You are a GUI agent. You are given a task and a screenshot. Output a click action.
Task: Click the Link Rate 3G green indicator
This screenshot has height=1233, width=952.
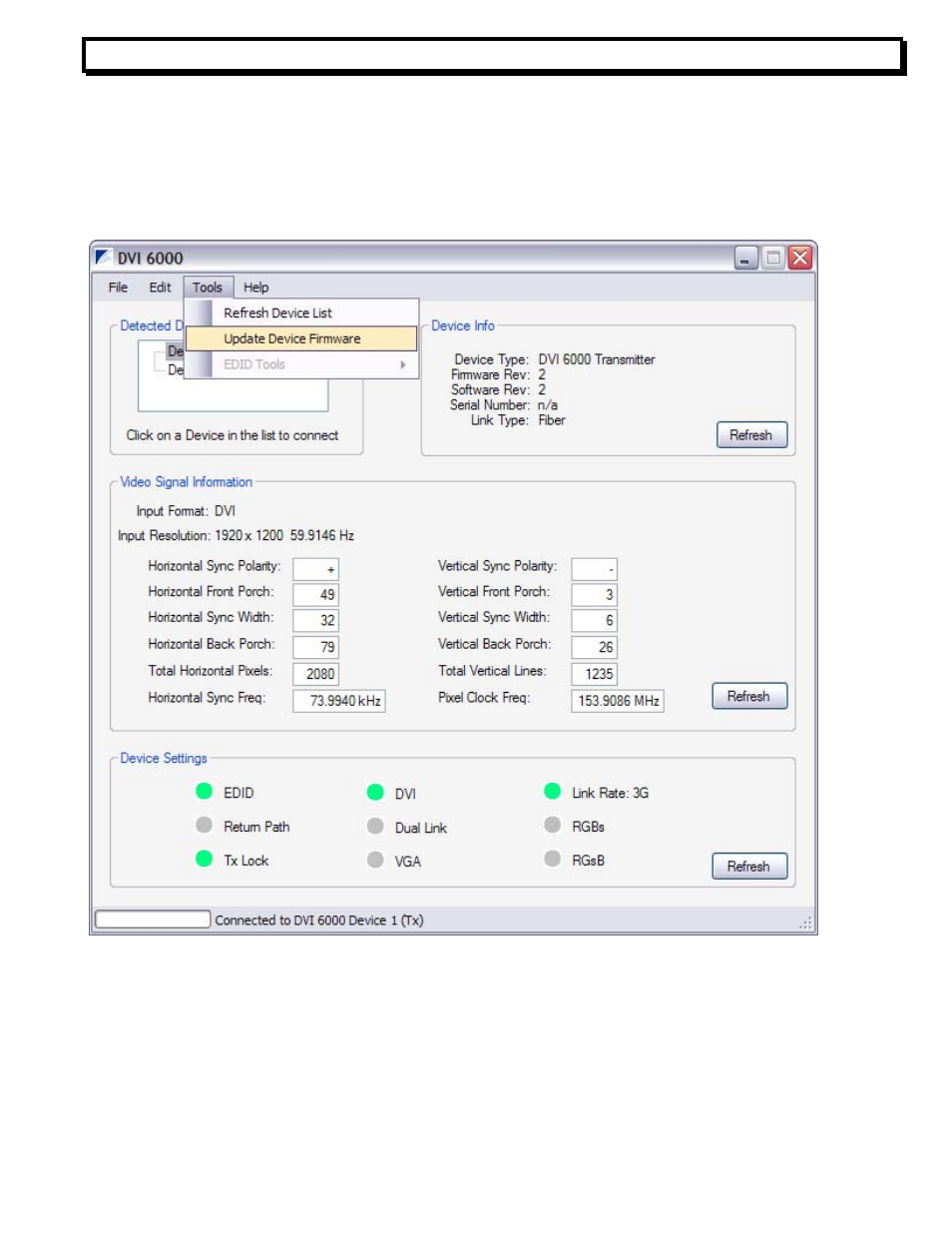553,792
